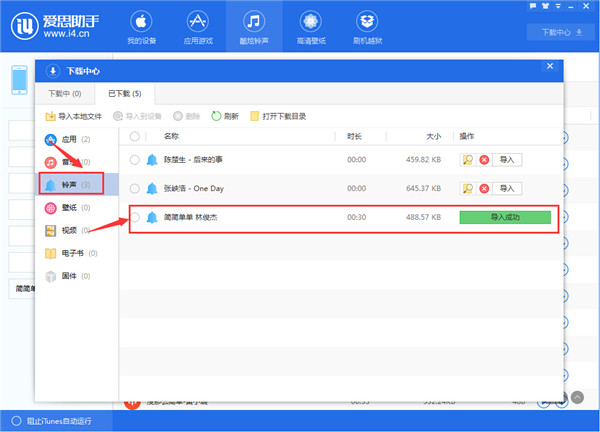Click 打开下载目录 folder toolbar item
The height and width of the screenshot is (432, 600).
pos(278,116)
